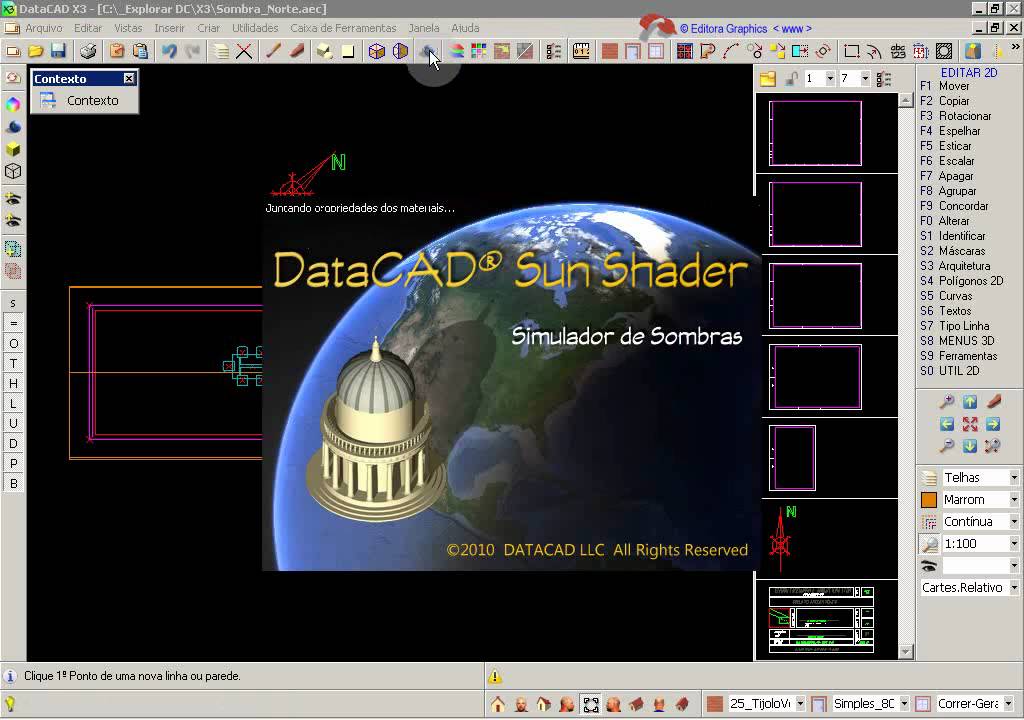Viewport: 1024px width, 720px height.
Task: Save drawing with the floppy disk icon
Action: tap(58, 51)
